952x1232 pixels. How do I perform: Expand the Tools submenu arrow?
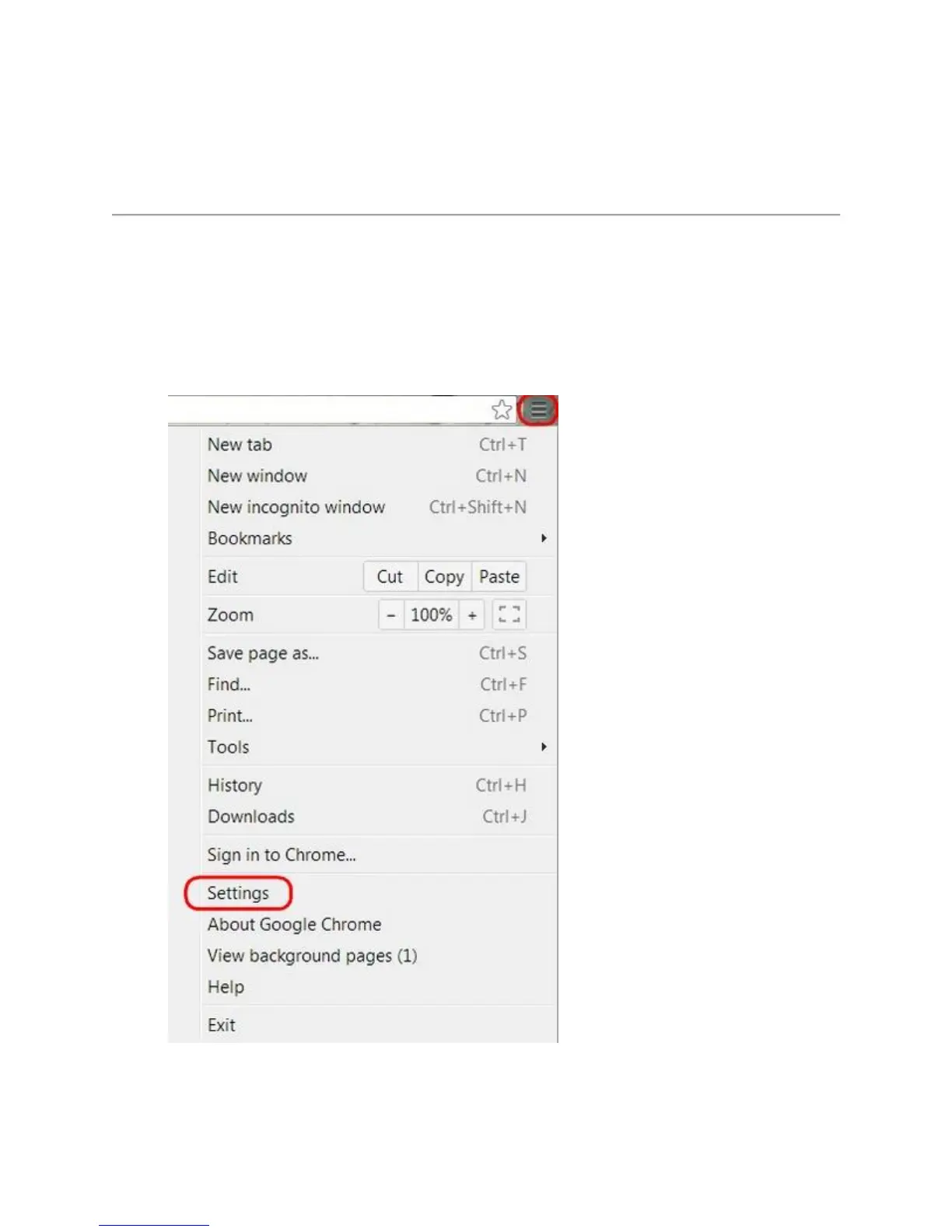[544, 747]
